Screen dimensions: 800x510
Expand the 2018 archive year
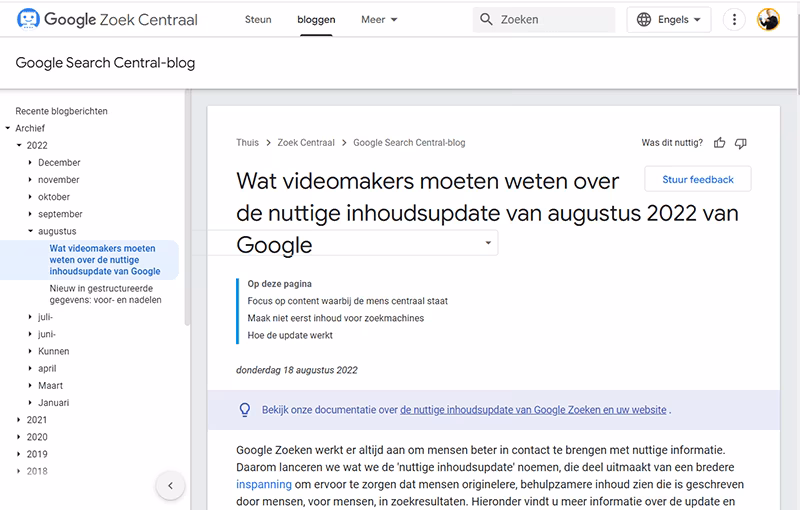pos(19,471)
